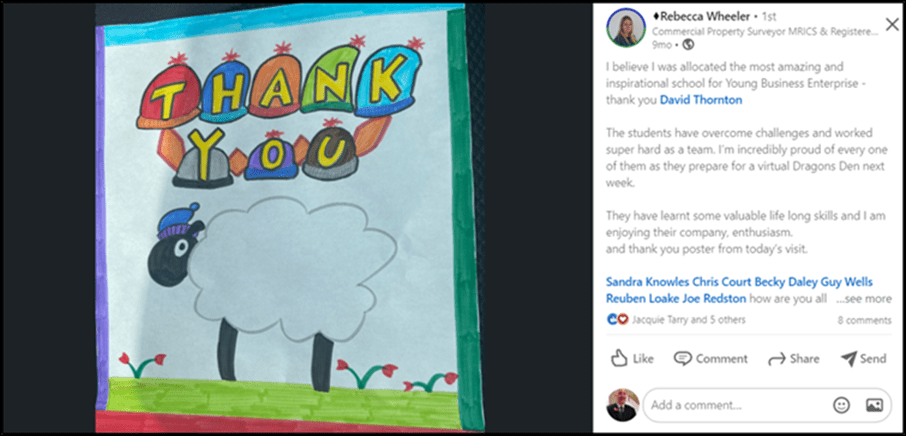Open the David Thornton profile link
Screen dimensions: 906x436
click(x=701, y=100)
